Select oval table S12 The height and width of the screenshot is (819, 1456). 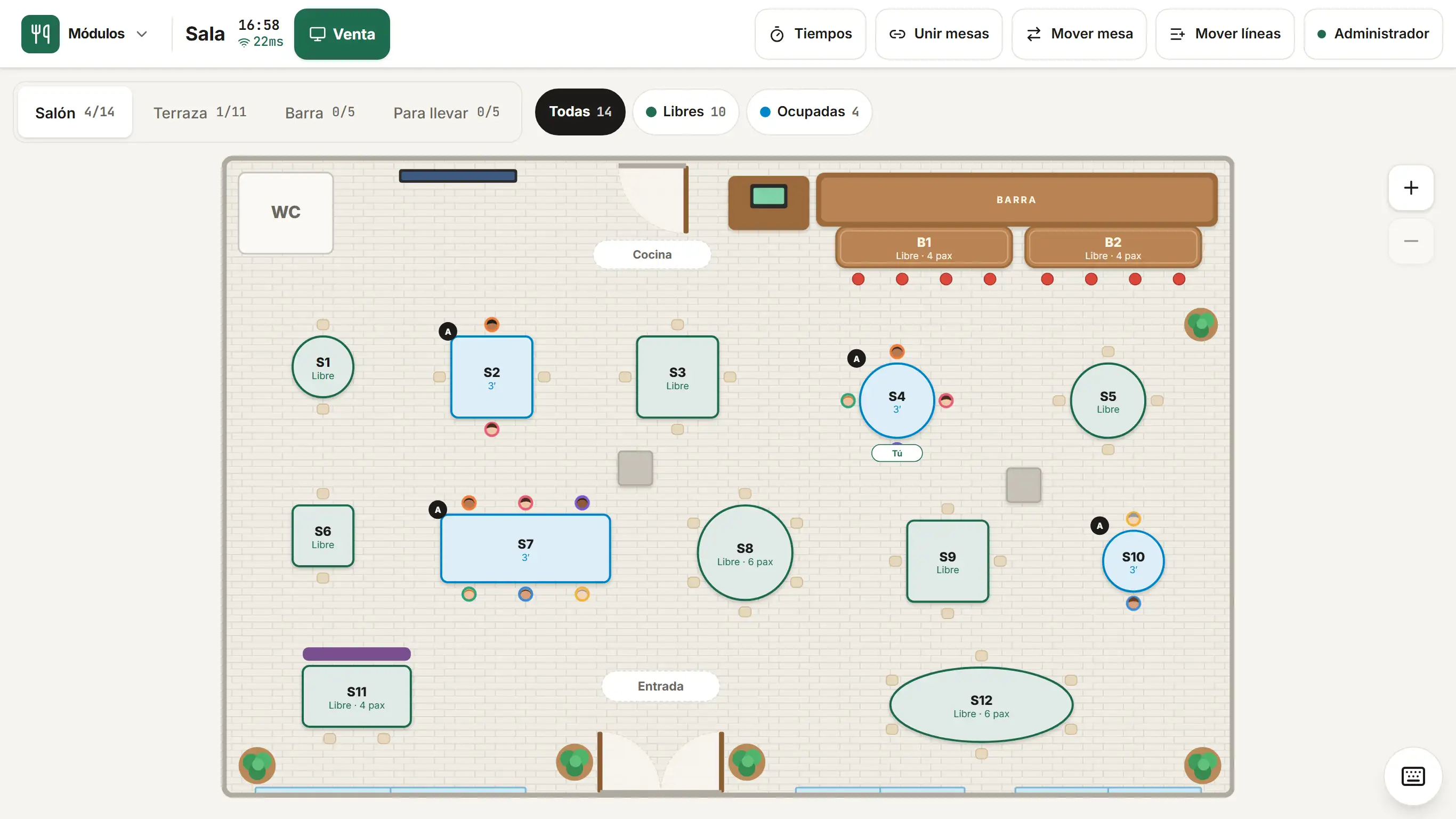click(x=981, y=705)
